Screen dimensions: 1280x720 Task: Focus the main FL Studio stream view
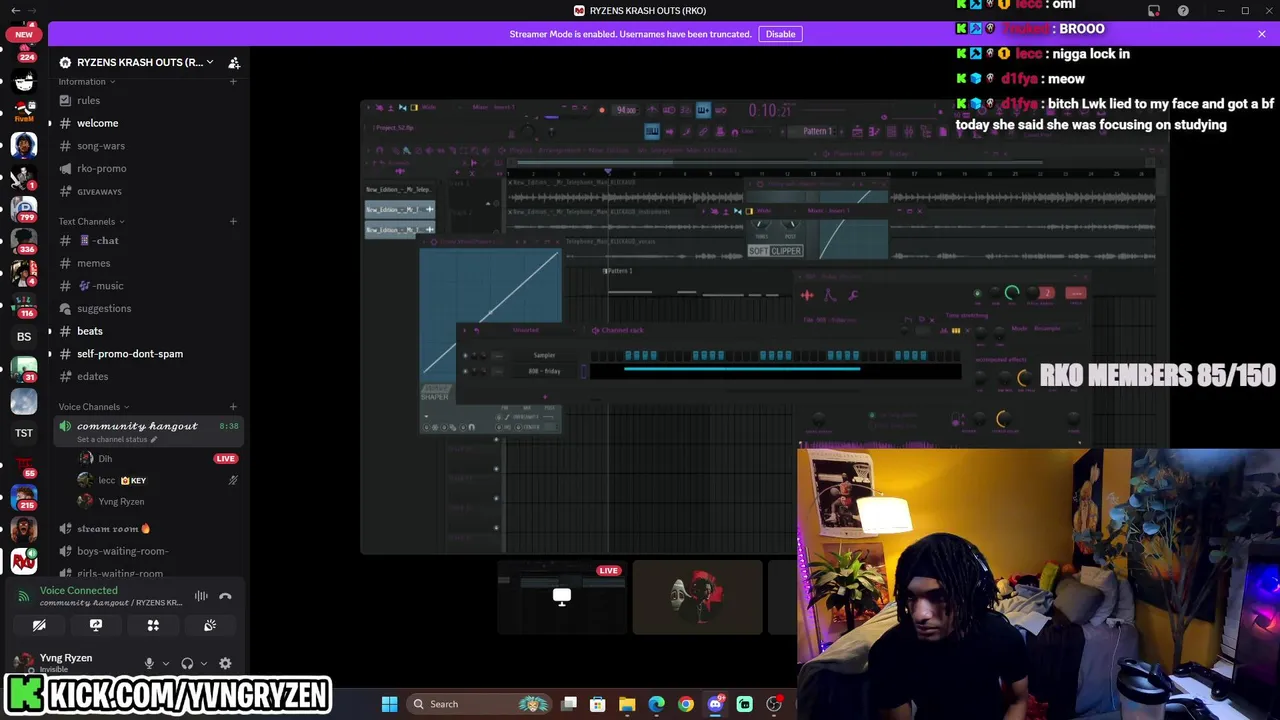pyautogui.click(x=764, y=326)
